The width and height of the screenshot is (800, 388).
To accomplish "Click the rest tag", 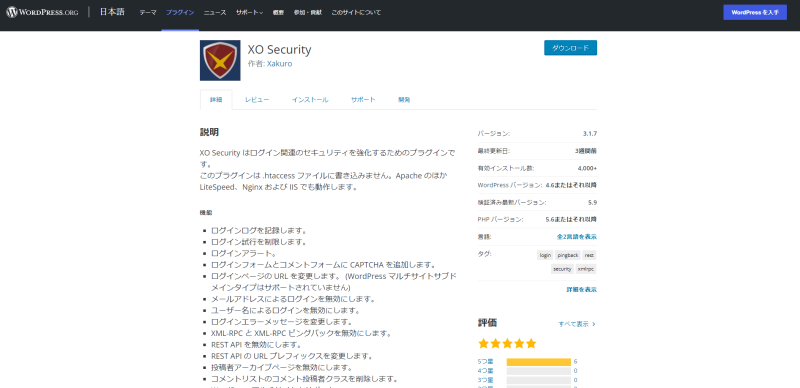I will coord(589,255).
